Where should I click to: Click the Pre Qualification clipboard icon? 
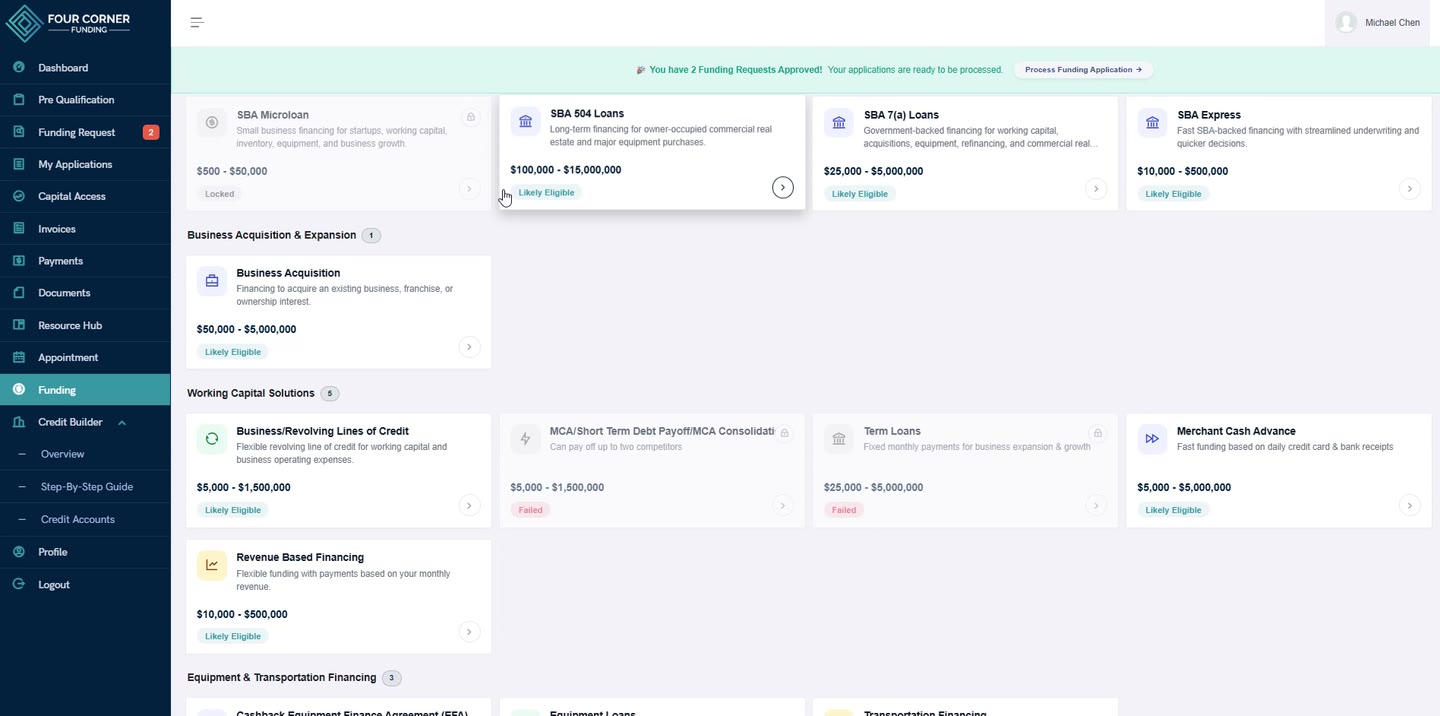click(19, 100)
